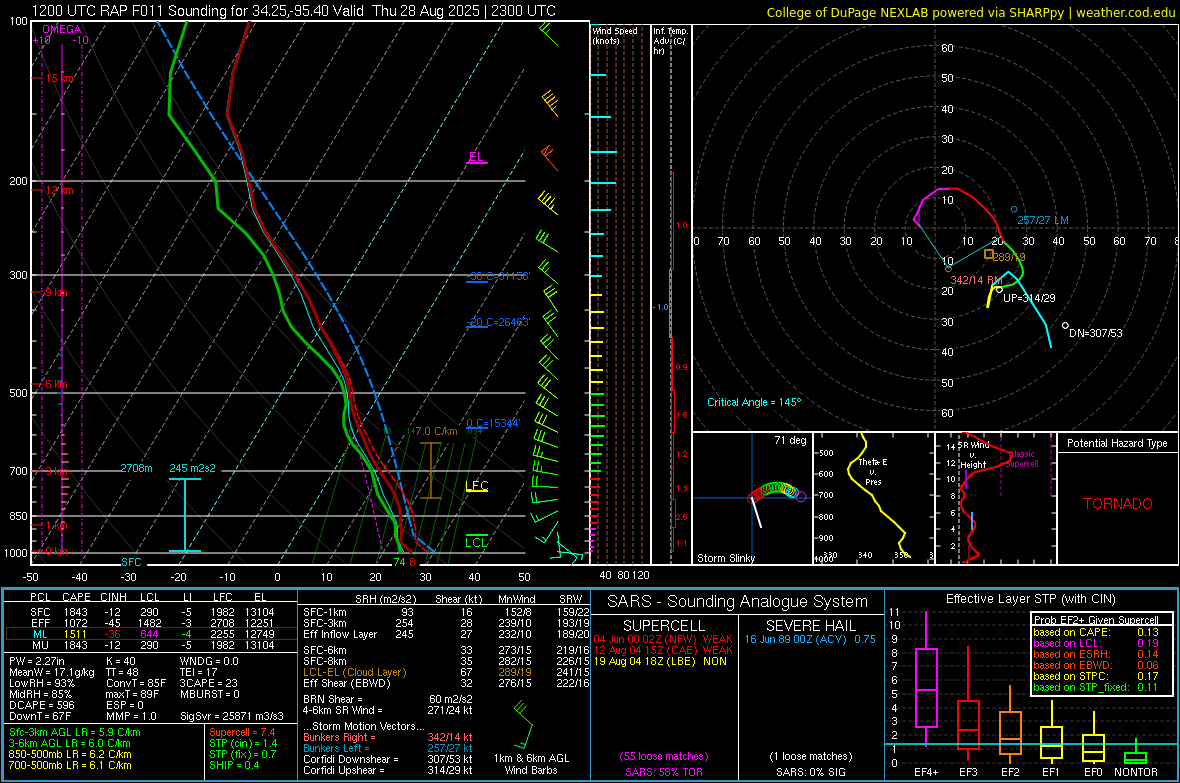The width and height of the screenshot is (1180, 783).
Task: Select the EFF parcel row in CAPE table
Action: 151,623
